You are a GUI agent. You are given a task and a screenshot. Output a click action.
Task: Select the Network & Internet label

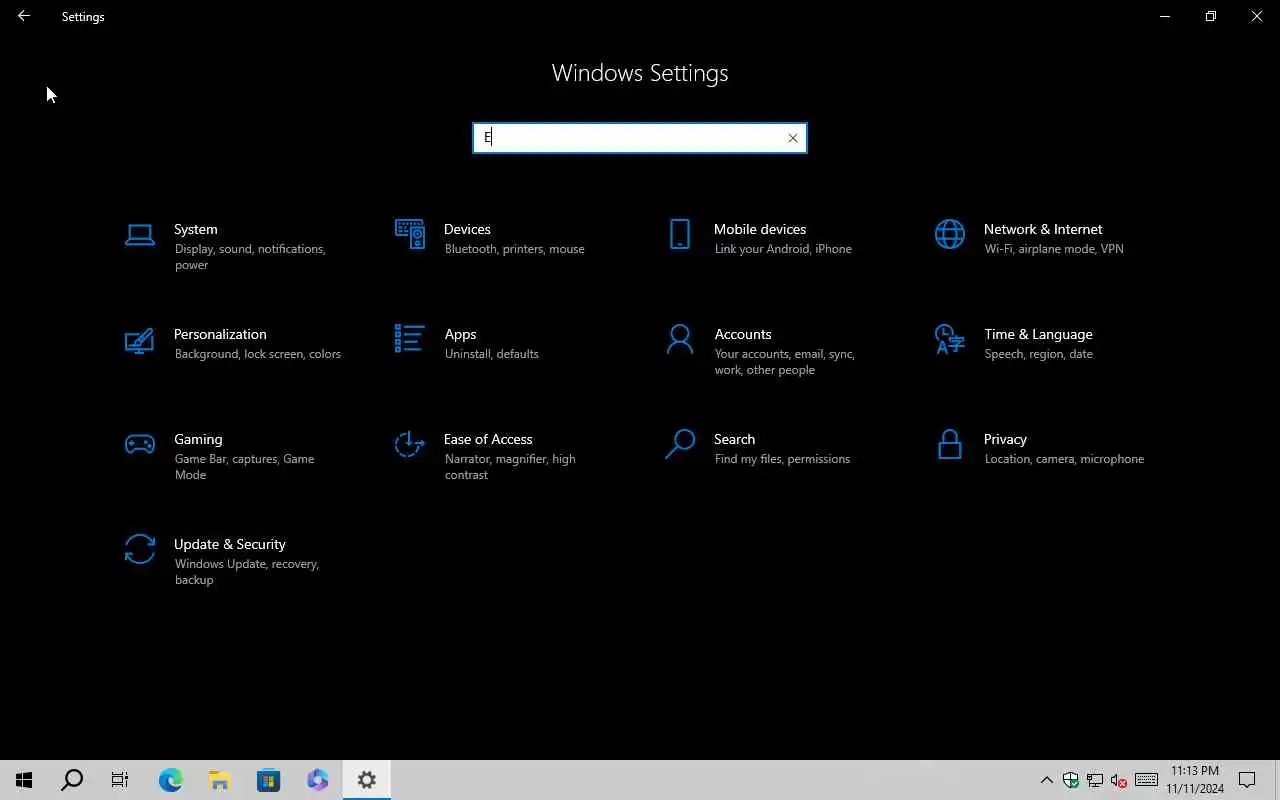pyautogui.click(x=1043, y=229)
